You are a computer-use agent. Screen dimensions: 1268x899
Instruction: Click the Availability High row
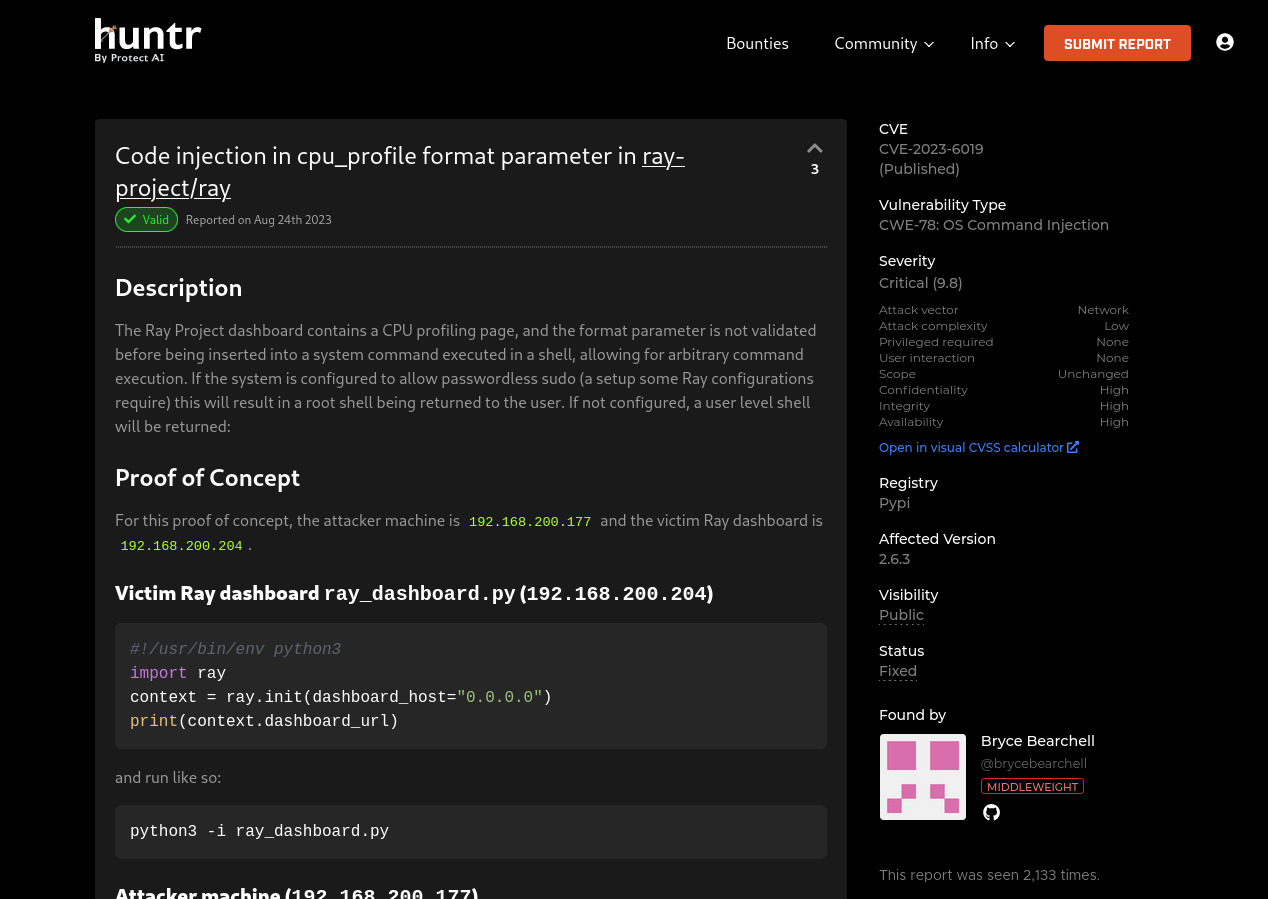(x=1004, y=422)
